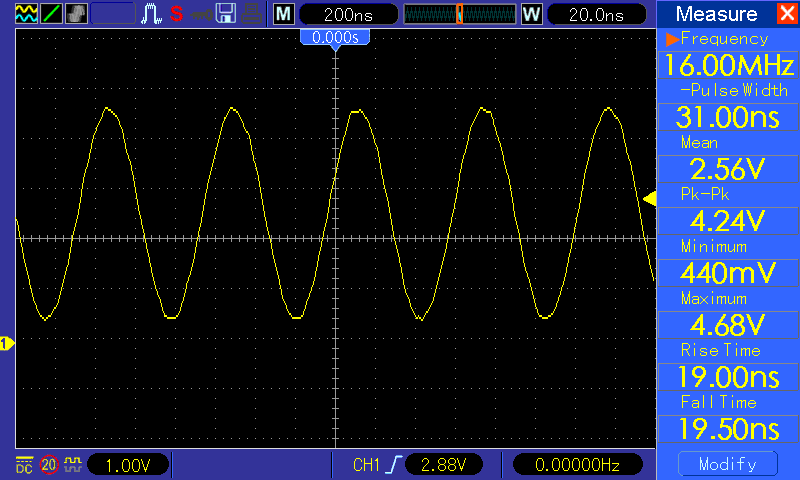Click the printer icon
This screenshot has height=480, width=800.
click(x=252, y=14)
